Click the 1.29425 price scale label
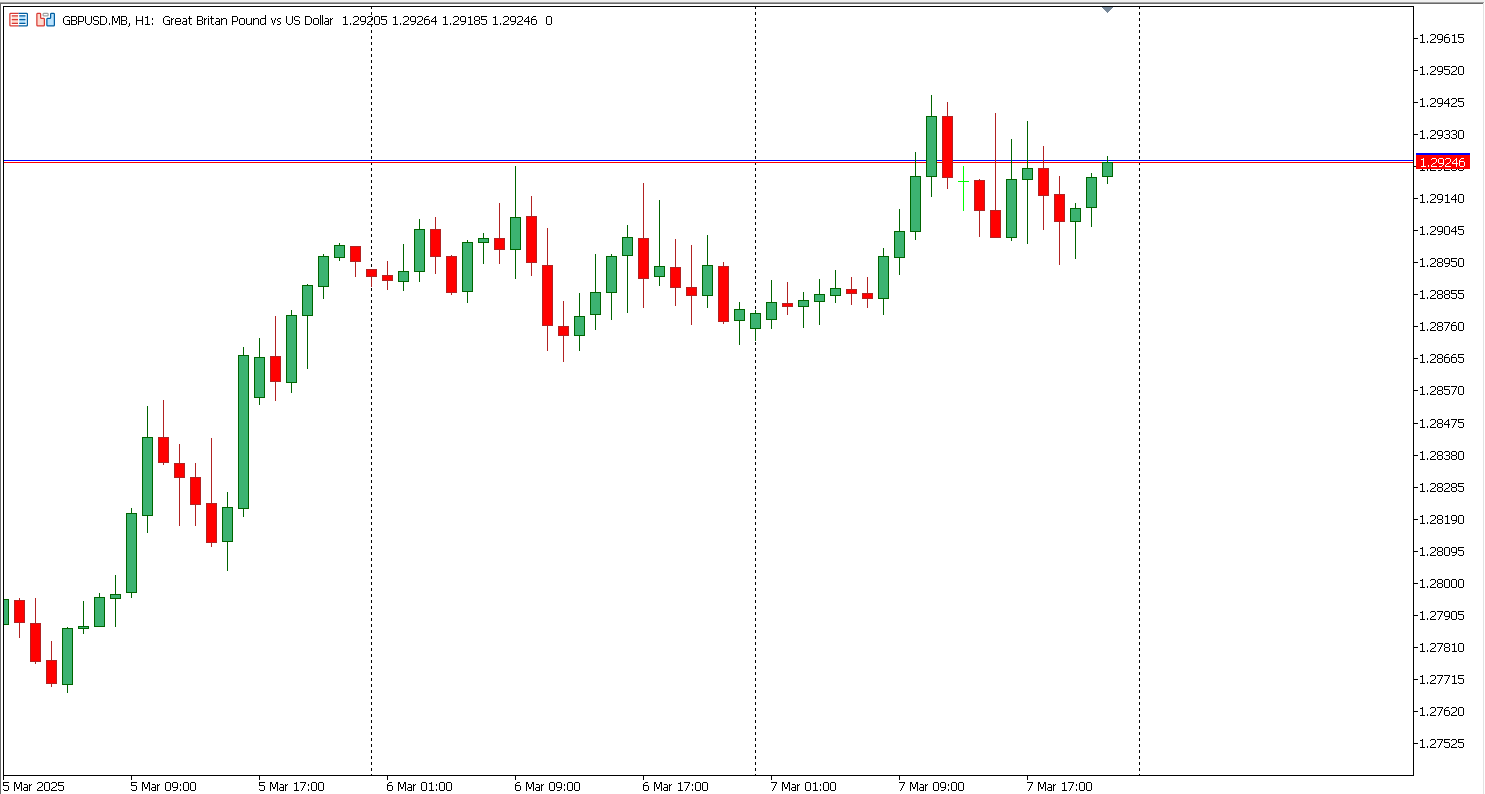This screenshot has height=794, width=1485. click(1441, 102)
